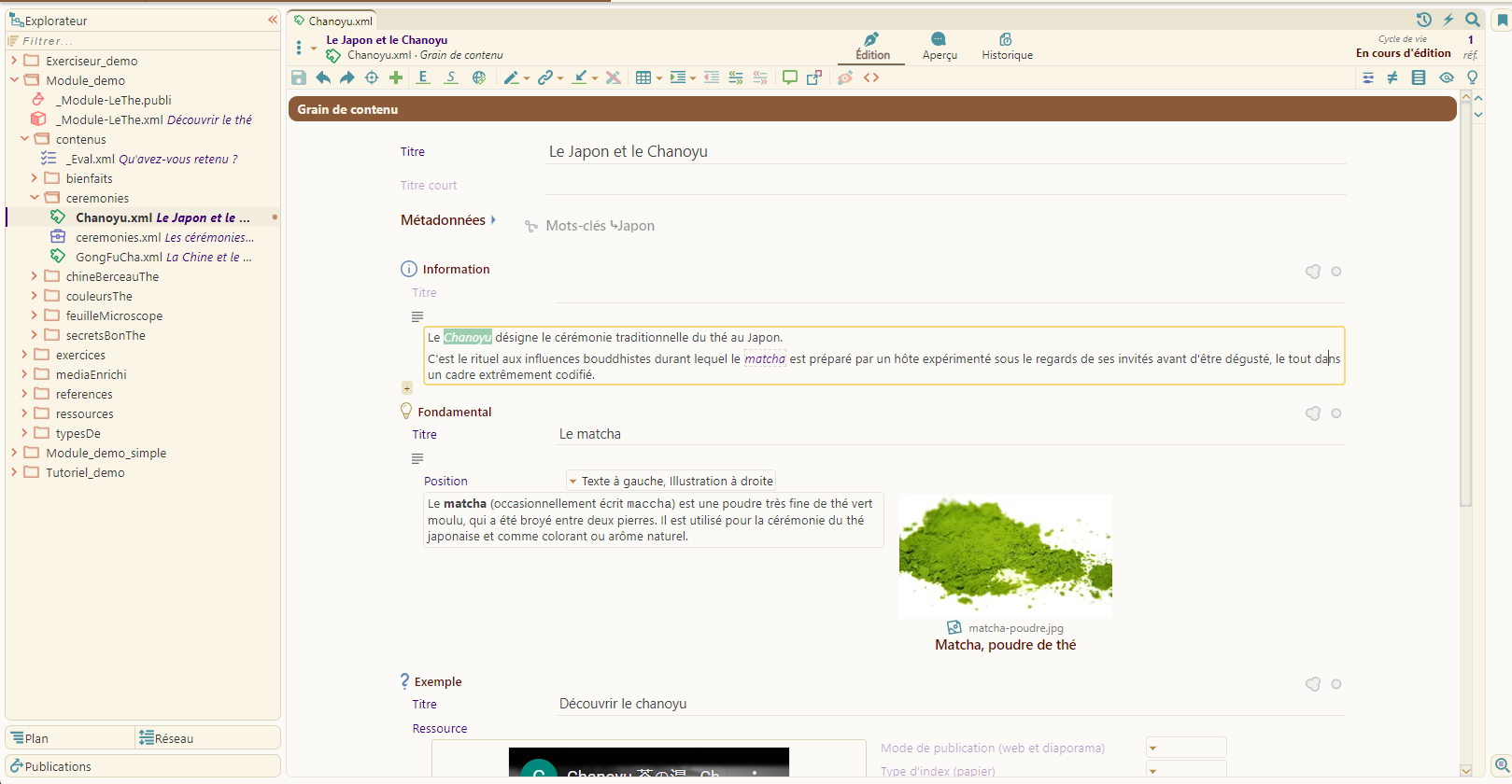Open the Position dropdown for illustration layout
1512x784 pixels.
pos(670,482)
